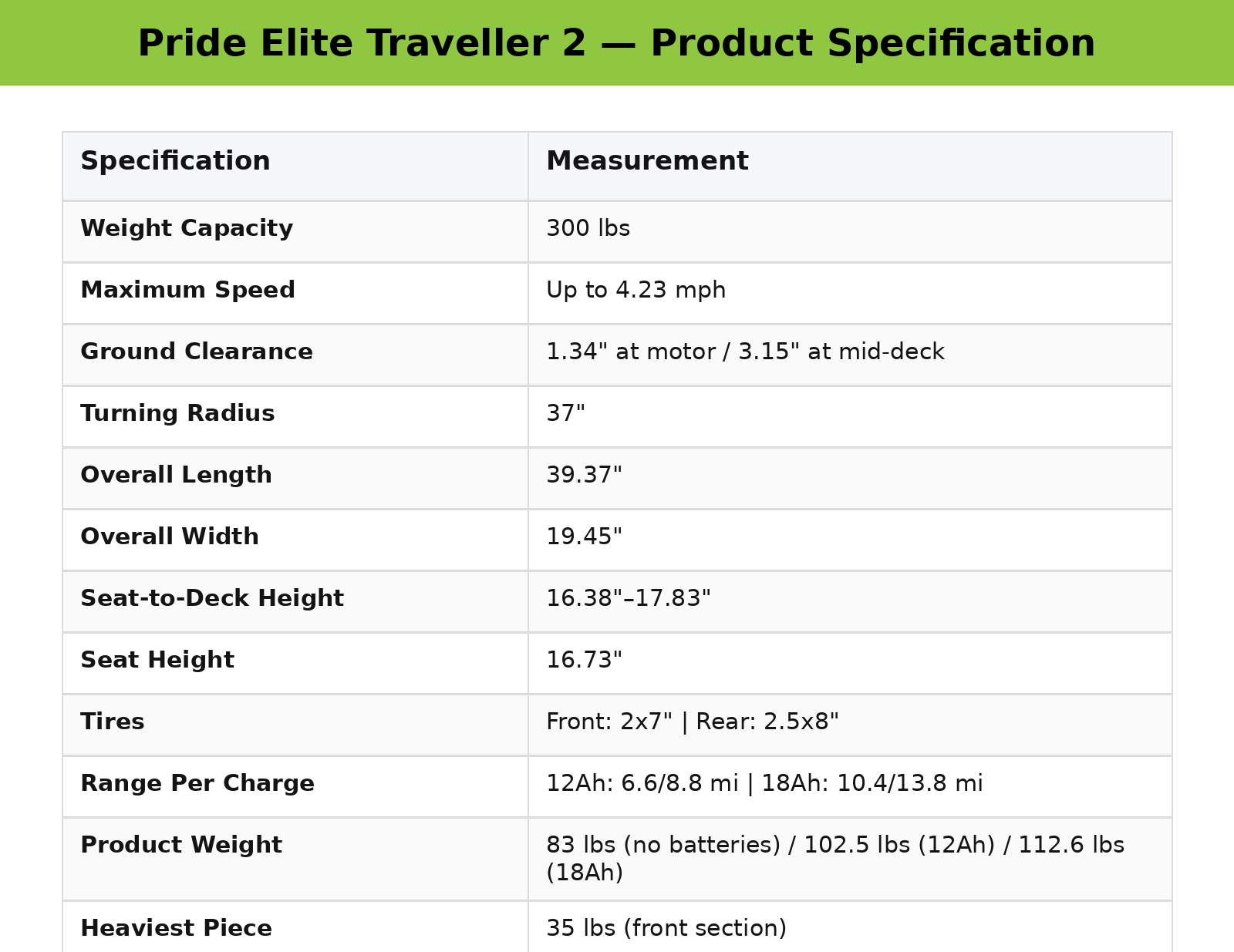The image size is (1234, 952).
Task: Select the Maximum Speed row label
Action: click(187, 291)
